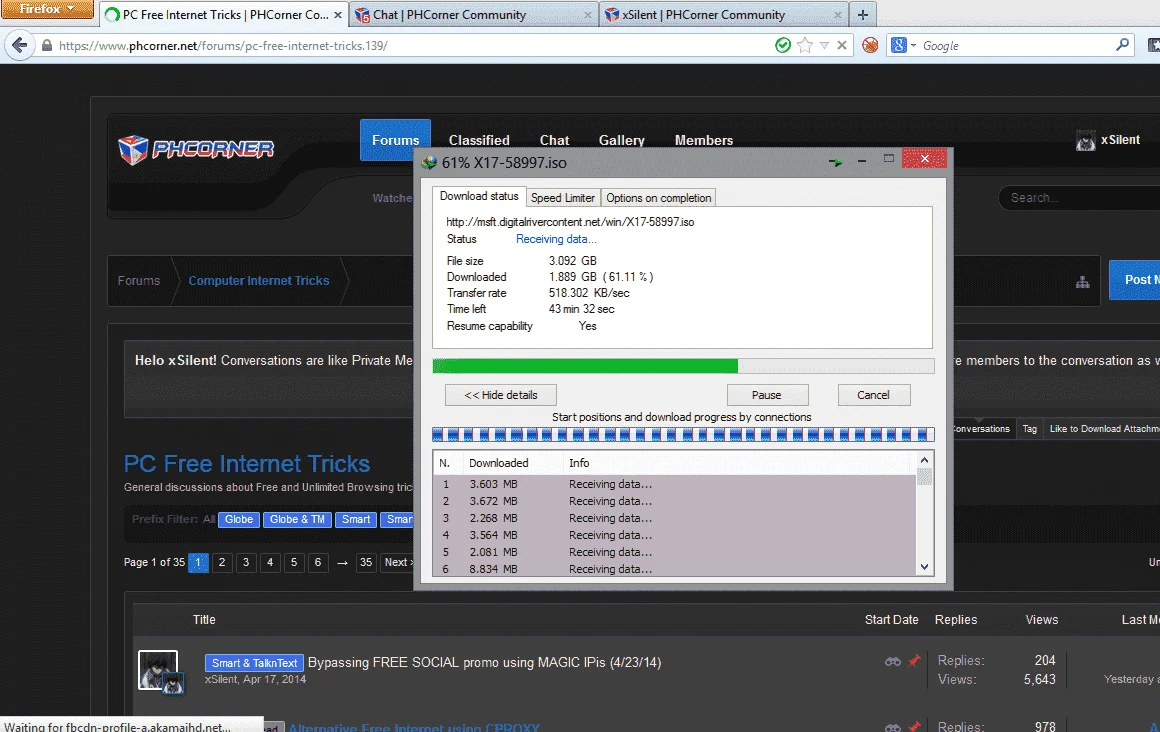
Task: Click the Hide details button
Action: pos(501,395)
